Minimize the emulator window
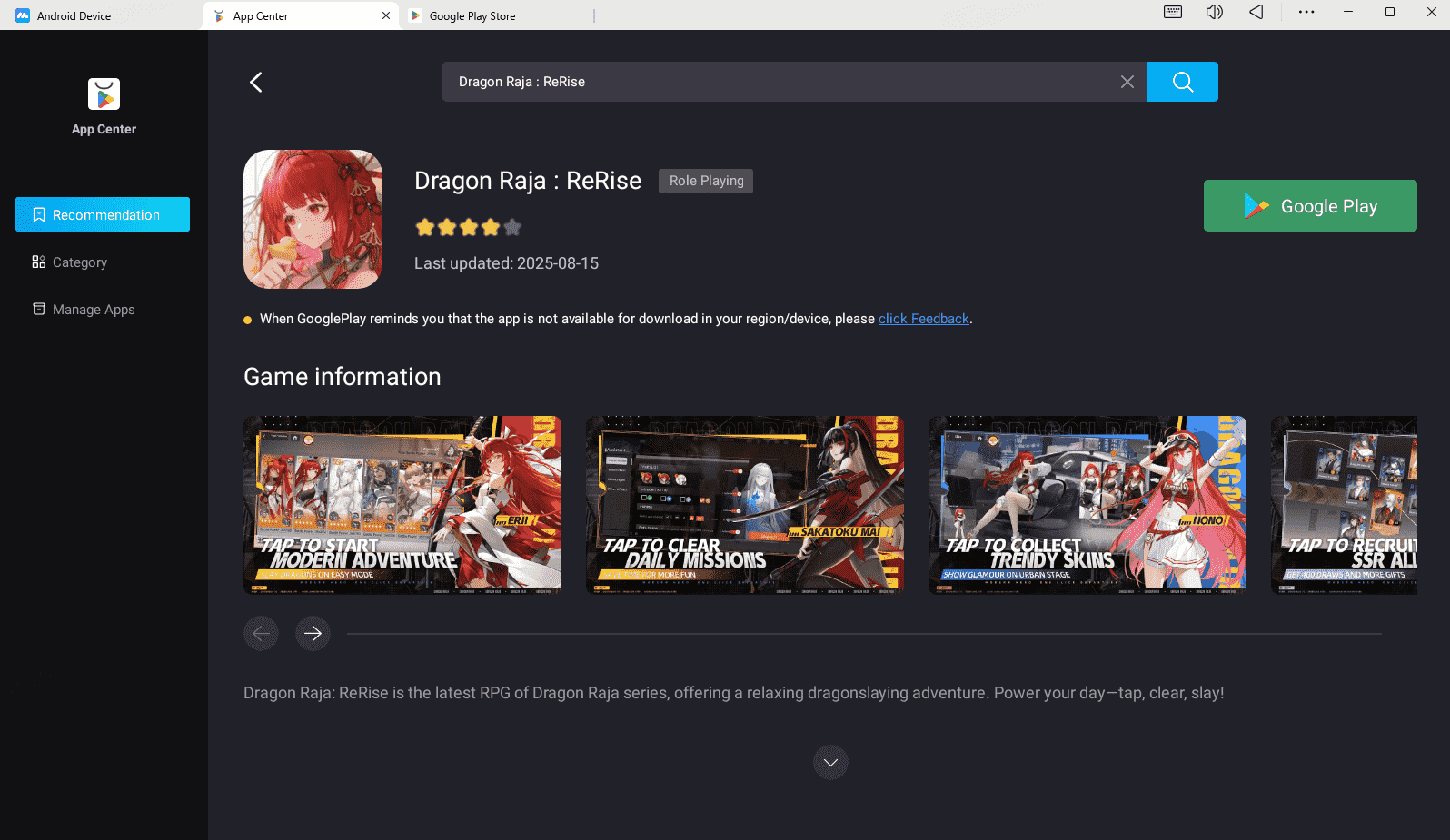Image resolution: width=1450 pixels, height=840 pixels. (1348, 12)
